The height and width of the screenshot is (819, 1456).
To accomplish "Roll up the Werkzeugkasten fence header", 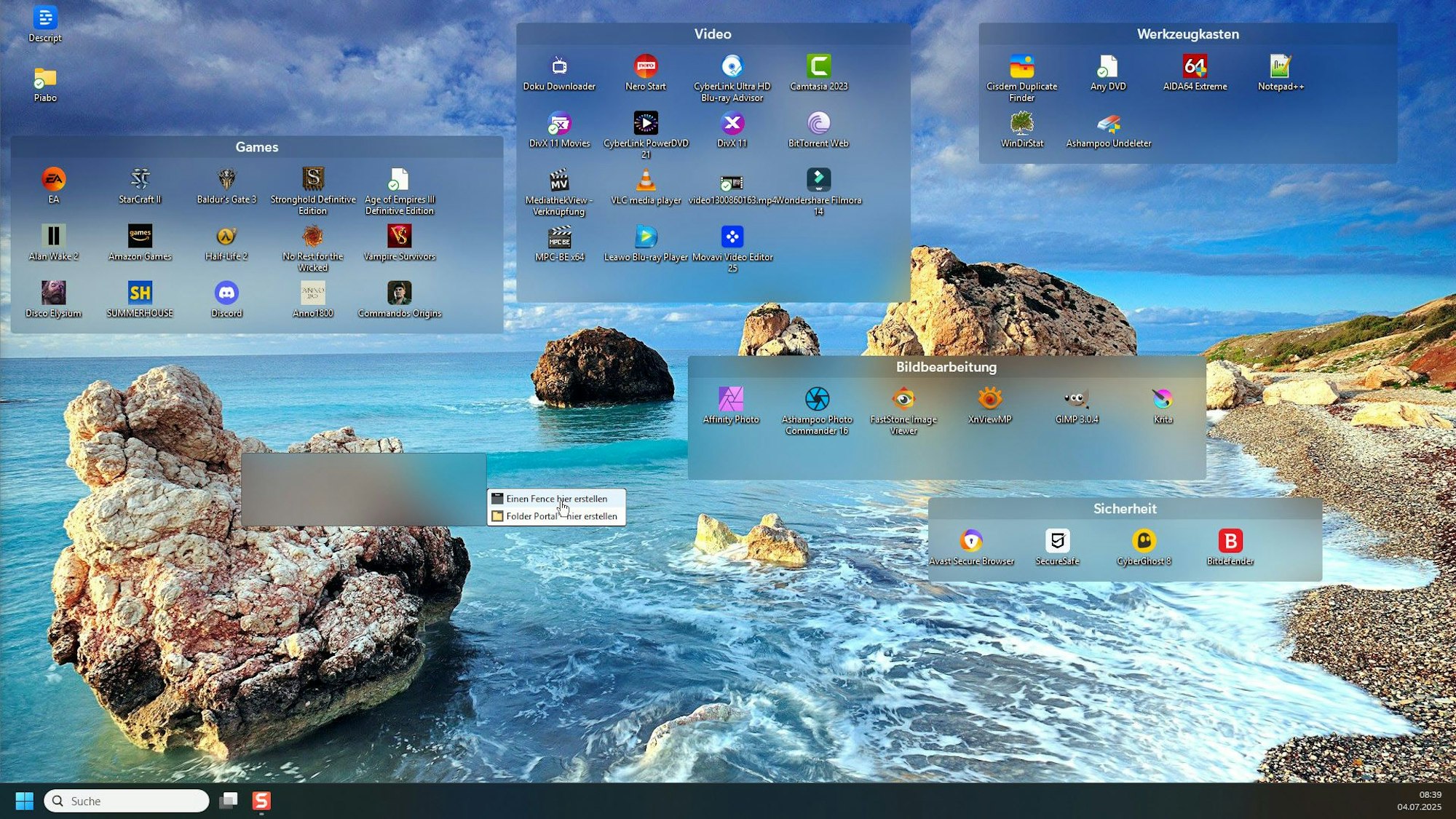I will 1187,34.
